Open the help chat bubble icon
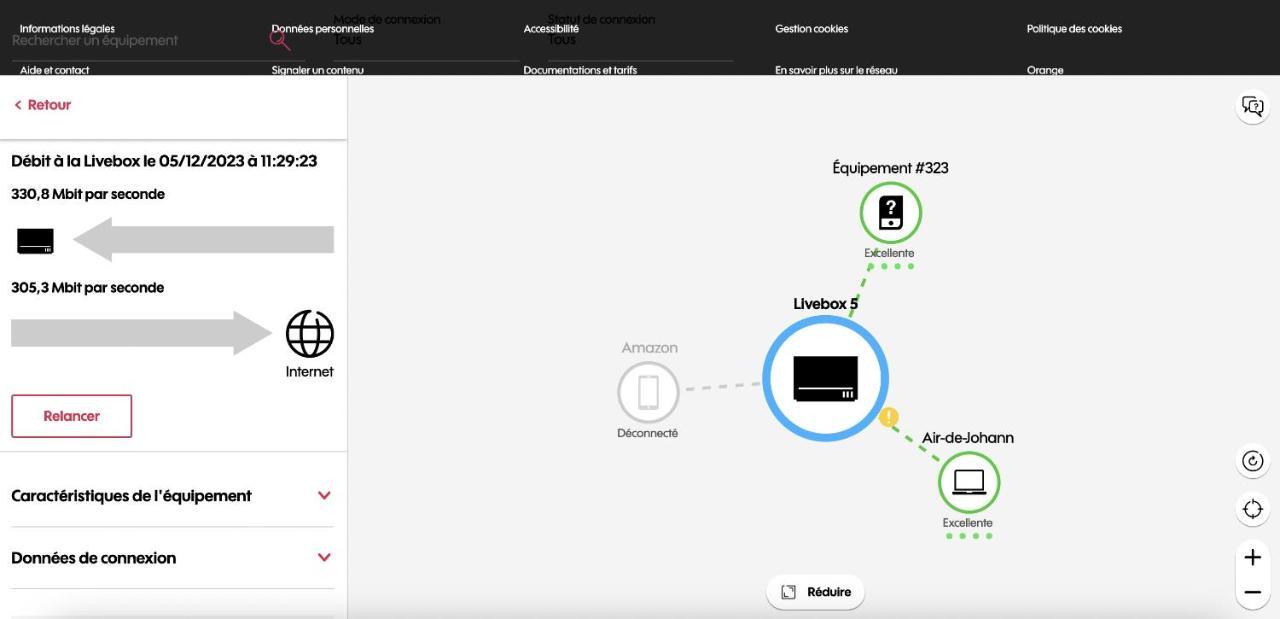Viewport: 1280px width, 619px height. click(1252, 106)
